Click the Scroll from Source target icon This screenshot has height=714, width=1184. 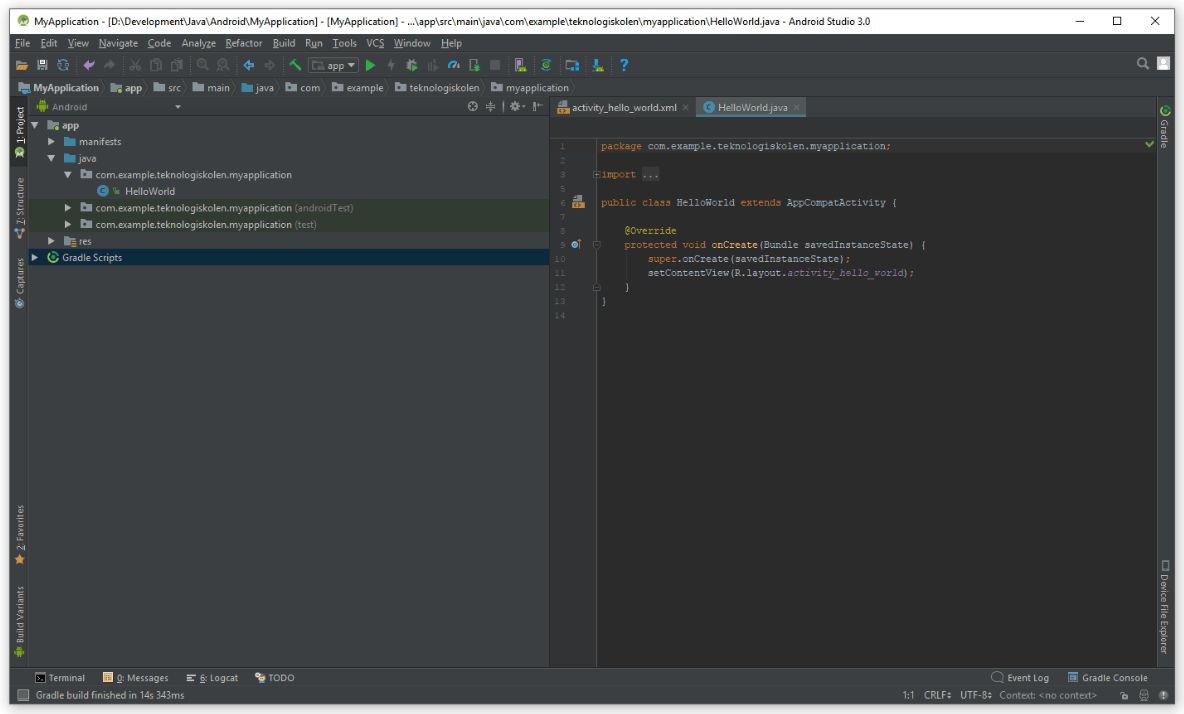point(473,106)
